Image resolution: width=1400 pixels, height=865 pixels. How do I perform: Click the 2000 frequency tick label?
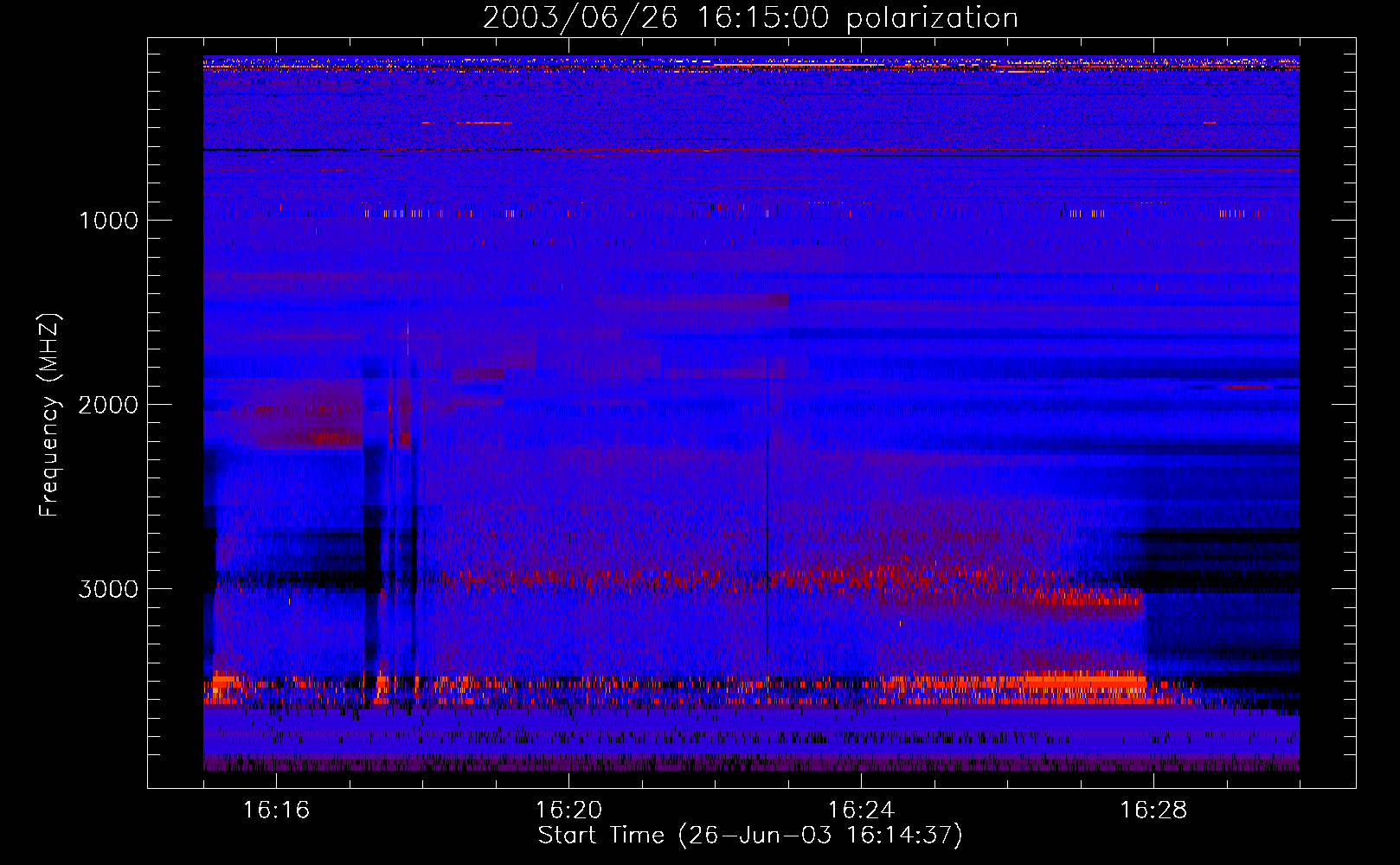pos(108,405)
